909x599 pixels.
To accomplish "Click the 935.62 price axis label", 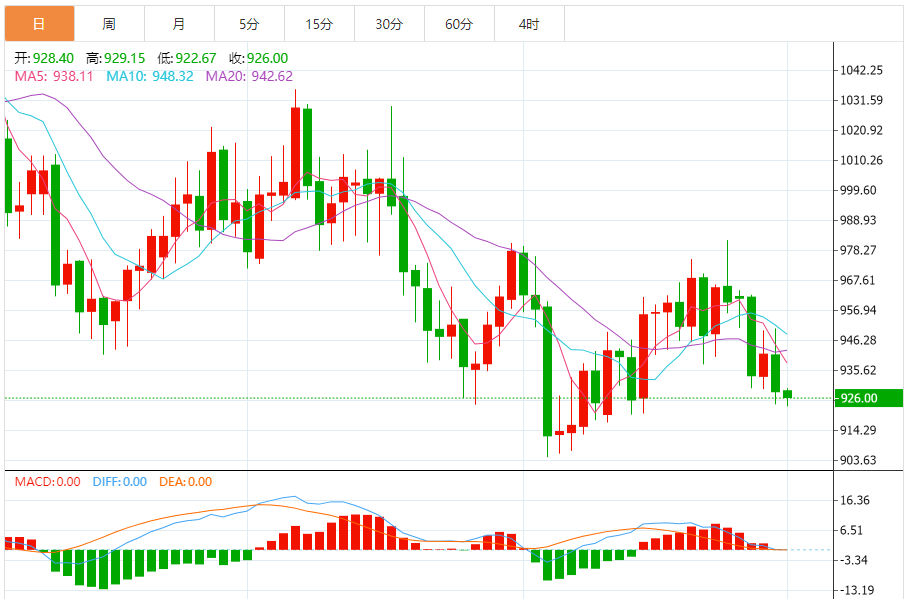I will click(x=859, y=370).
